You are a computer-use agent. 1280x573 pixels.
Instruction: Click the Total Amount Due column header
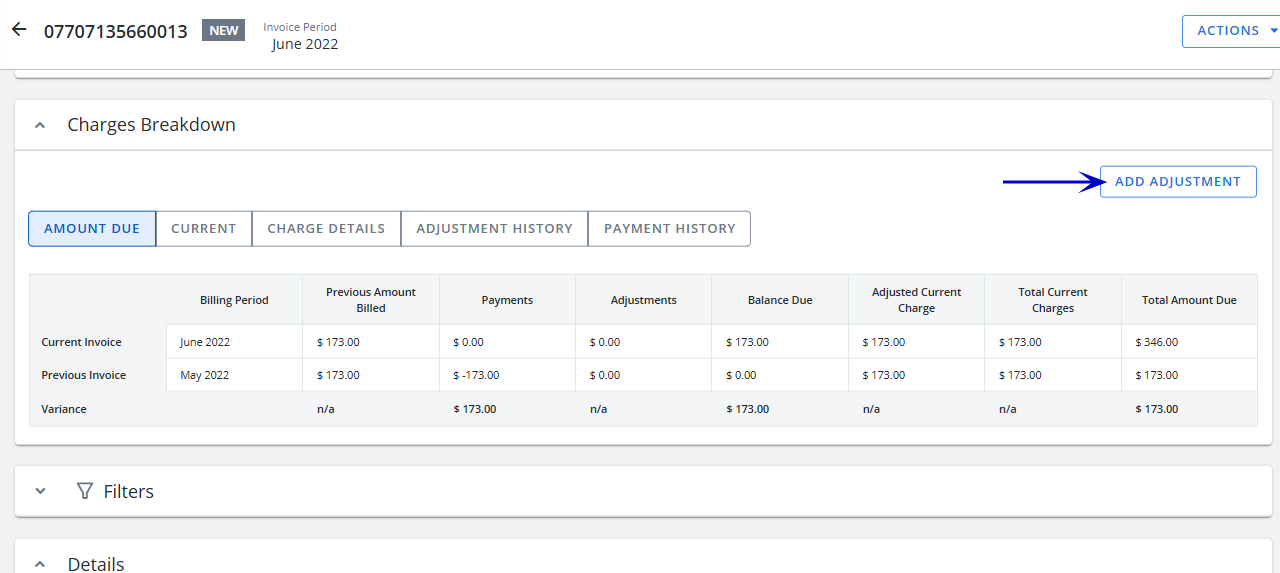[x=1189, y=300]
